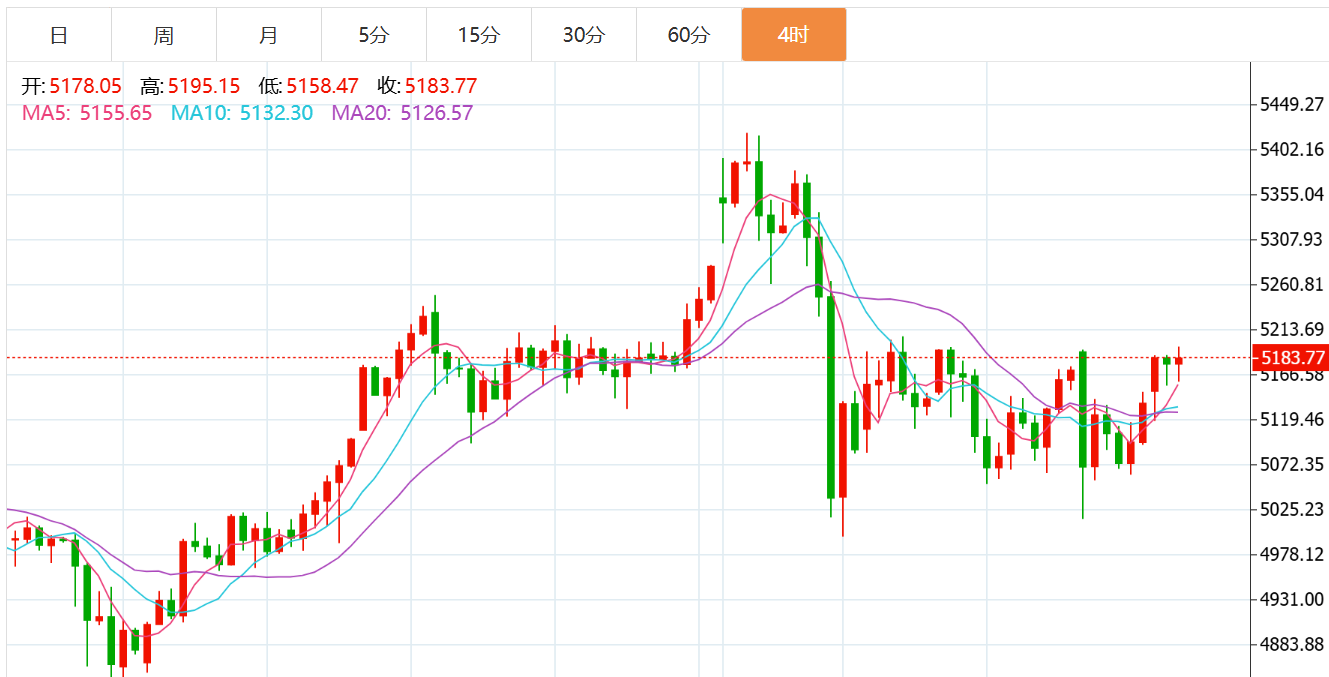Click the 高 high price value 5195.15
1329x677 pixels.
coord(203,86)
